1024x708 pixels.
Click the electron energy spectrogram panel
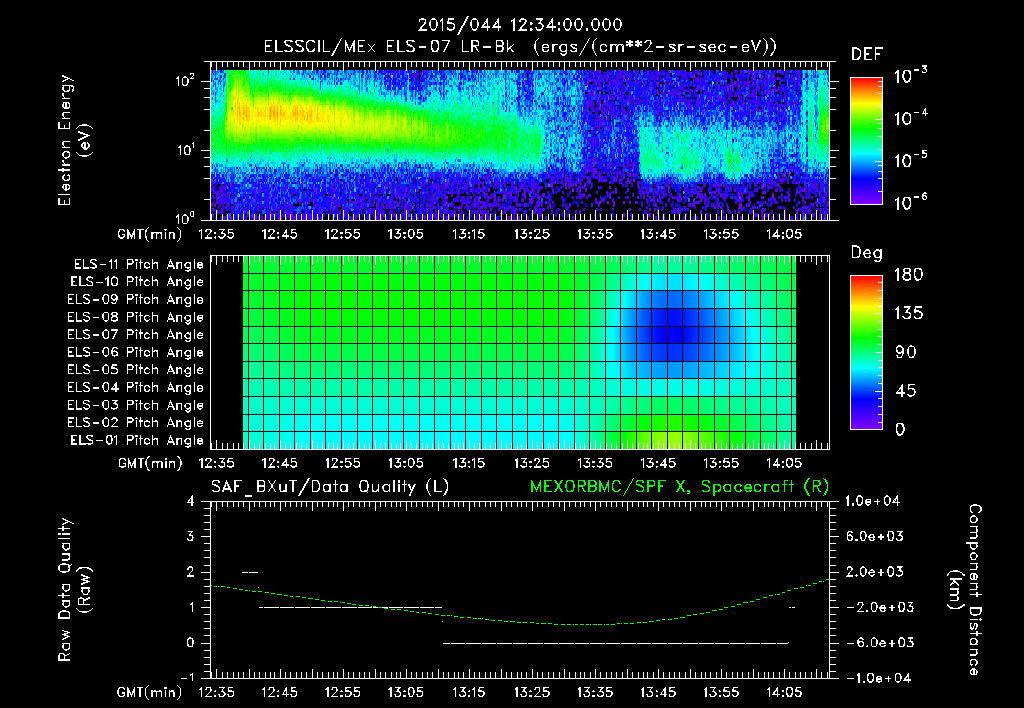coord(520,141)
